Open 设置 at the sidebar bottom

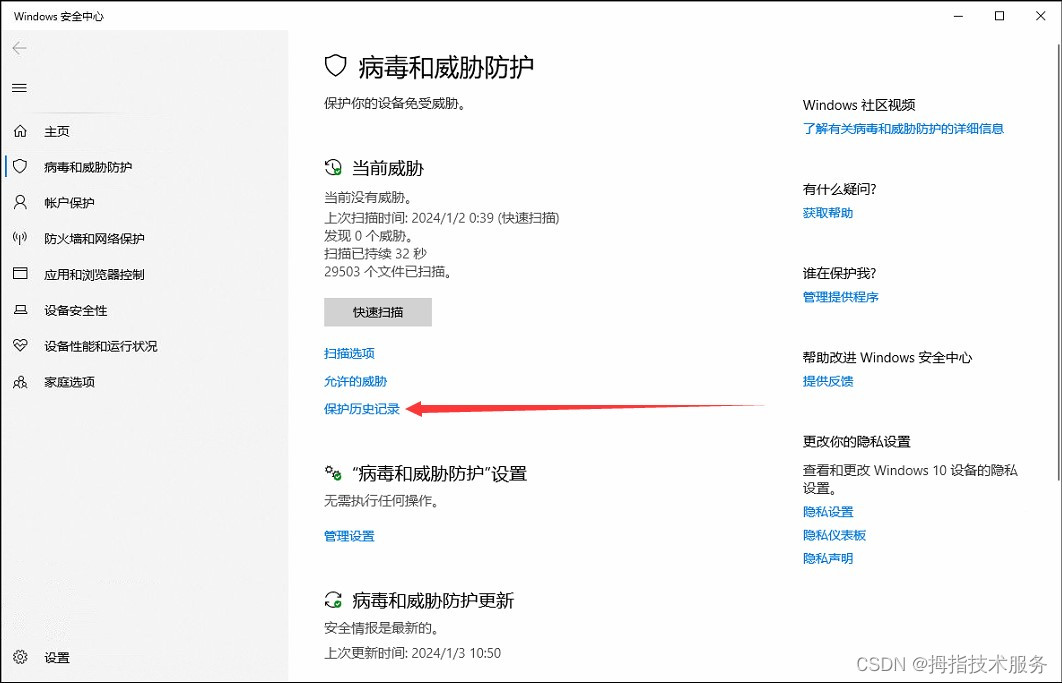tap(57, 658)
